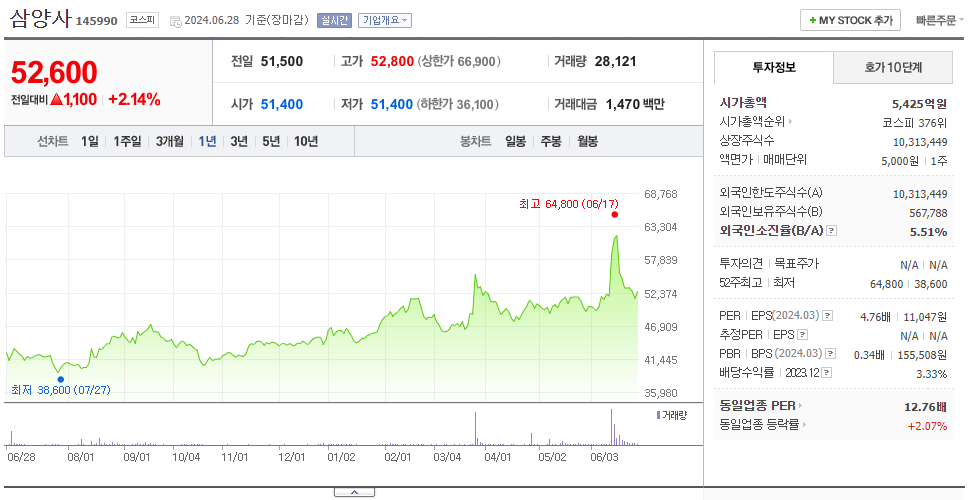
Task: Click the 3.33% dividend yield value
Action: pos(933,373)
